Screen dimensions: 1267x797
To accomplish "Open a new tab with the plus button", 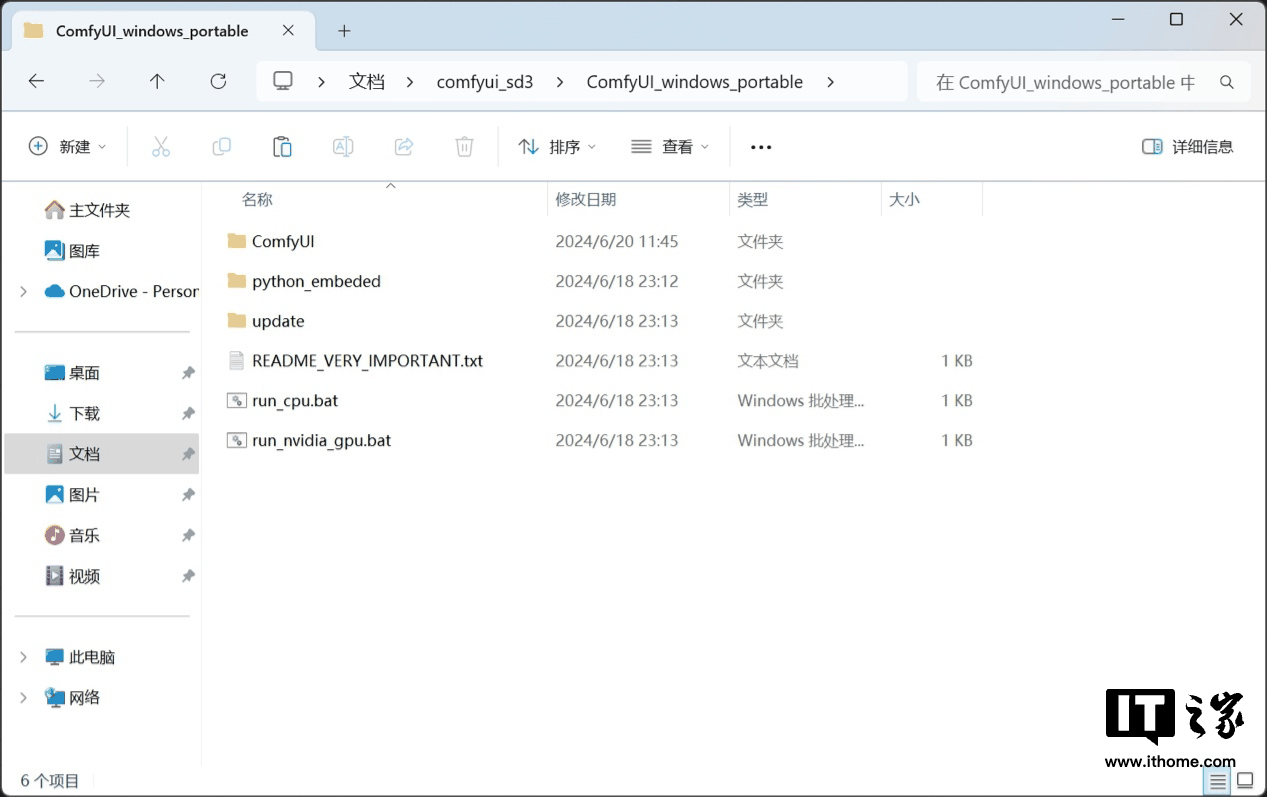I will 344,31.
